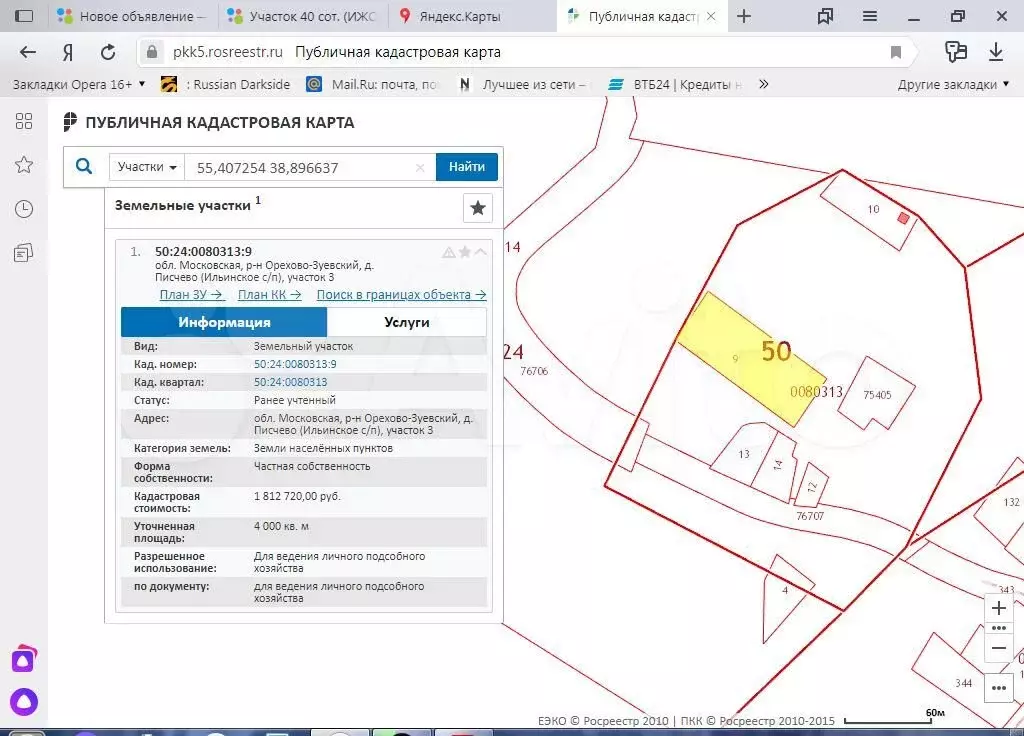Click parcel 10 on the map
Screen dimensions: 1024x736
point(872,211)
